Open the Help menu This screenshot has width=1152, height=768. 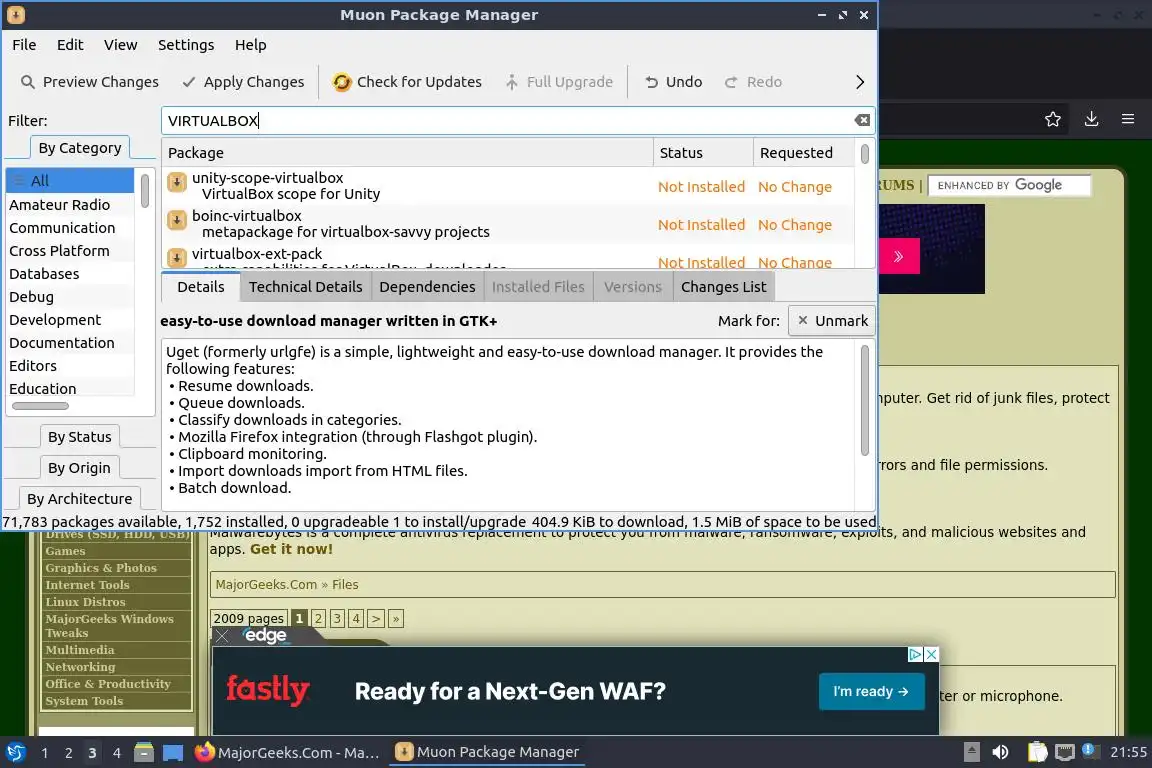click(251, 45)
